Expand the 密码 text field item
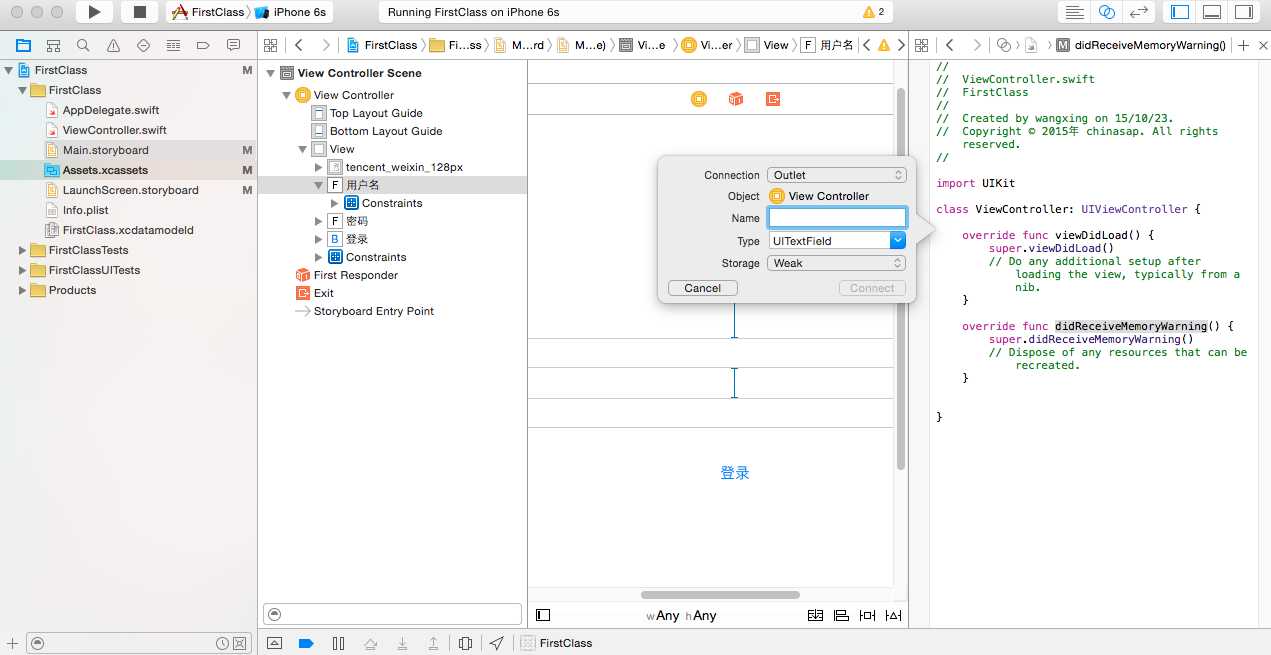Viewport: 1271px width, 655px height. point(319,221)
